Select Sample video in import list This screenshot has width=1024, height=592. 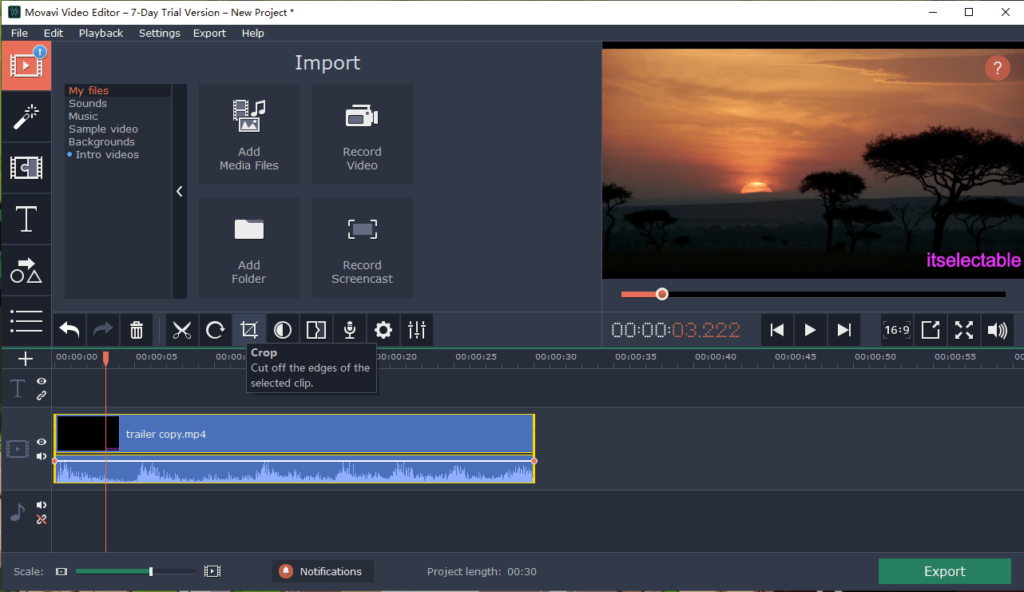click(103, 129)
